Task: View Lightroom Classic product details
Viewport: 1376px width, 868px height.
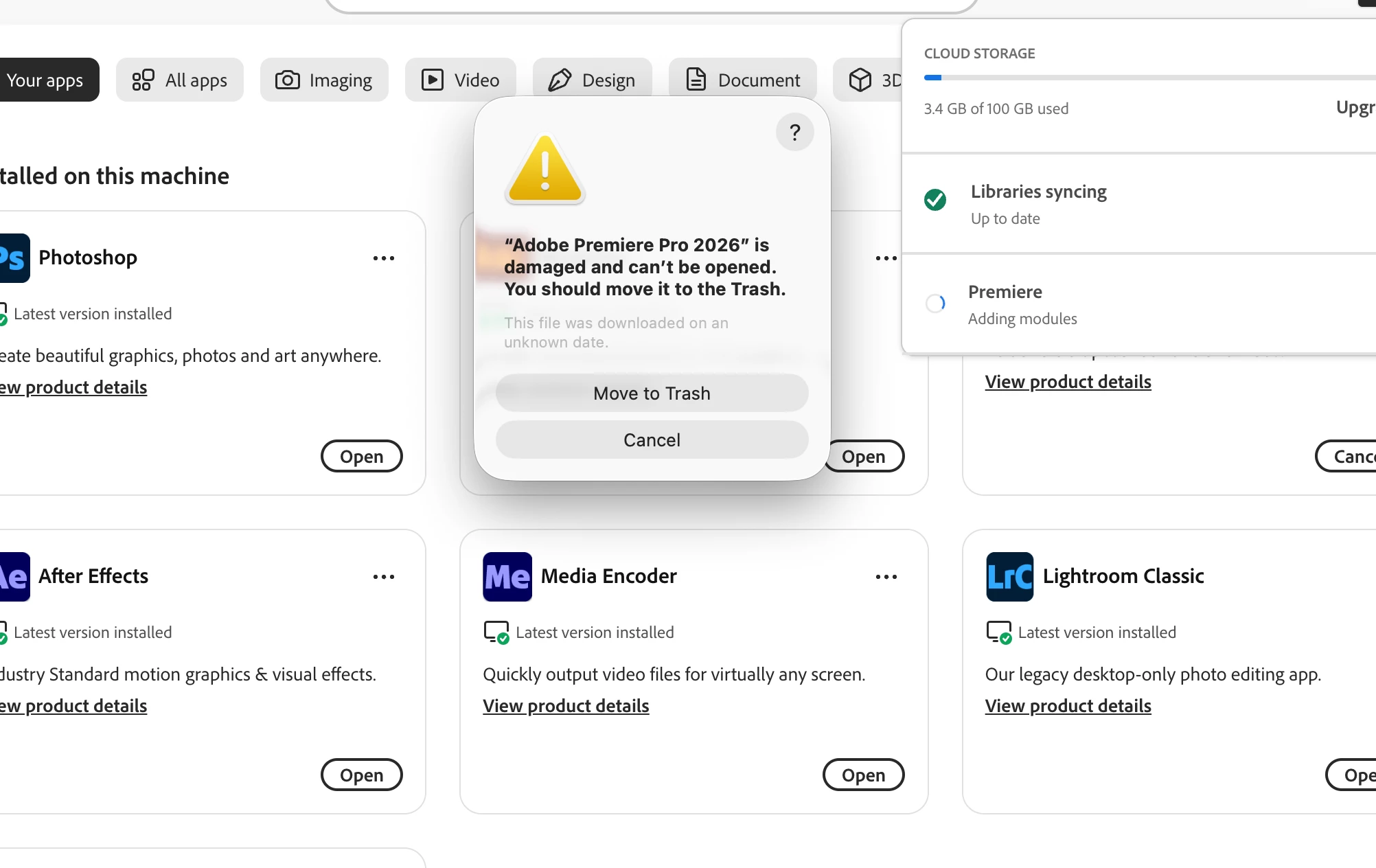Action: (x=1068, y=706)
